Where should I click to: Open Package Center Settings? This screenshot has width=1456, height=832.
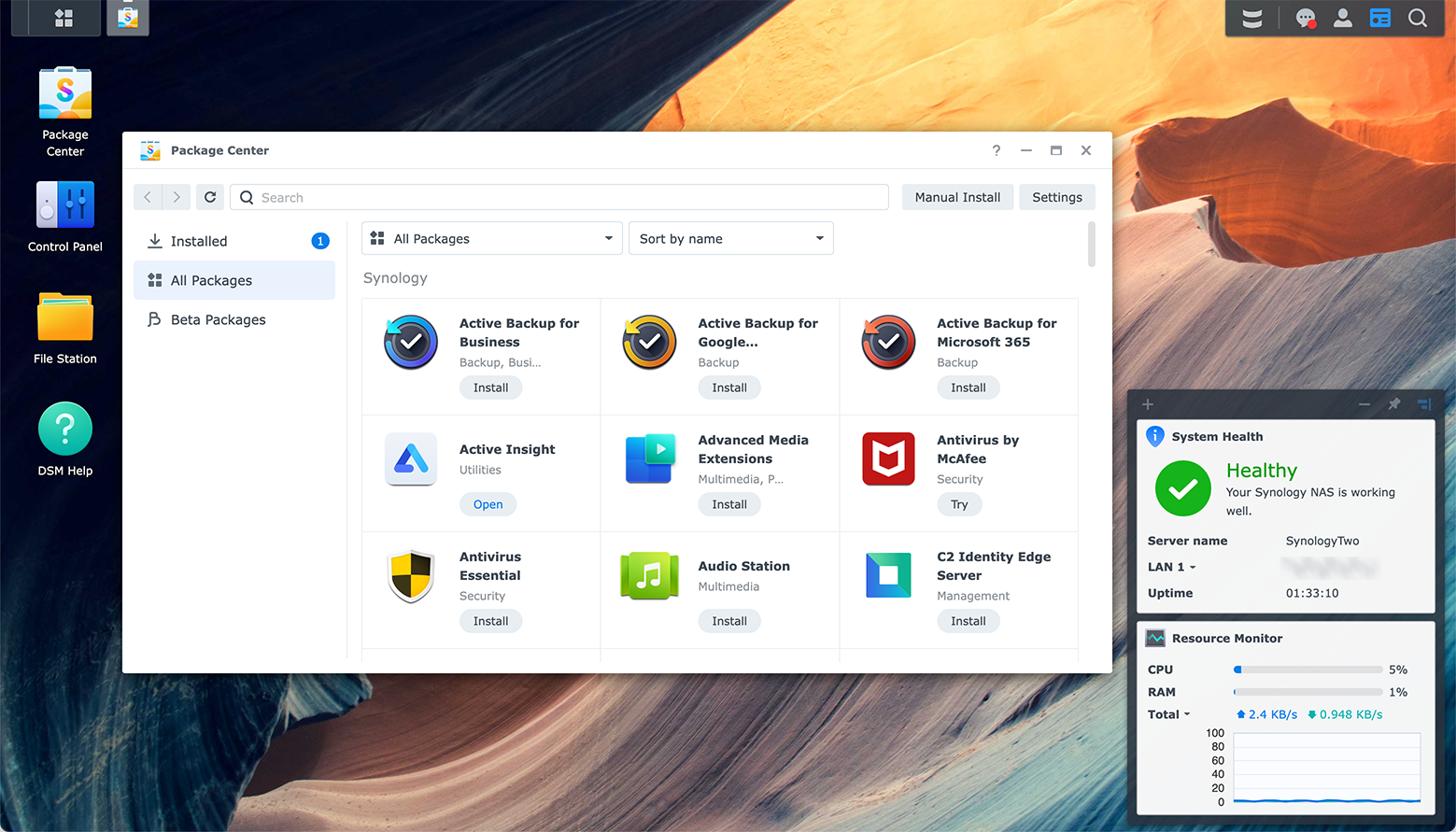pos(1057,197)
